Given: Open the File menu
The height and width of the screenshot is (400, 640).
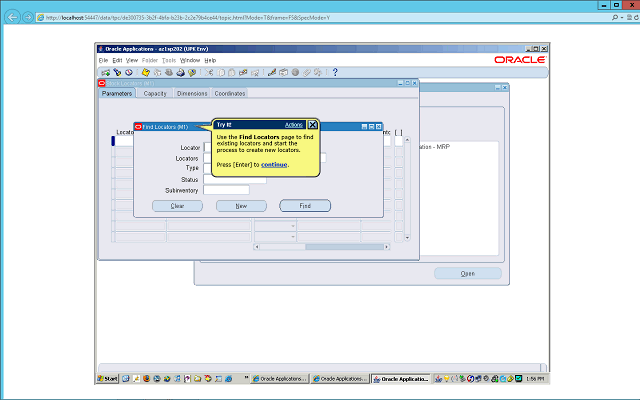Looking at the screenshot, I should pos(103,60).
